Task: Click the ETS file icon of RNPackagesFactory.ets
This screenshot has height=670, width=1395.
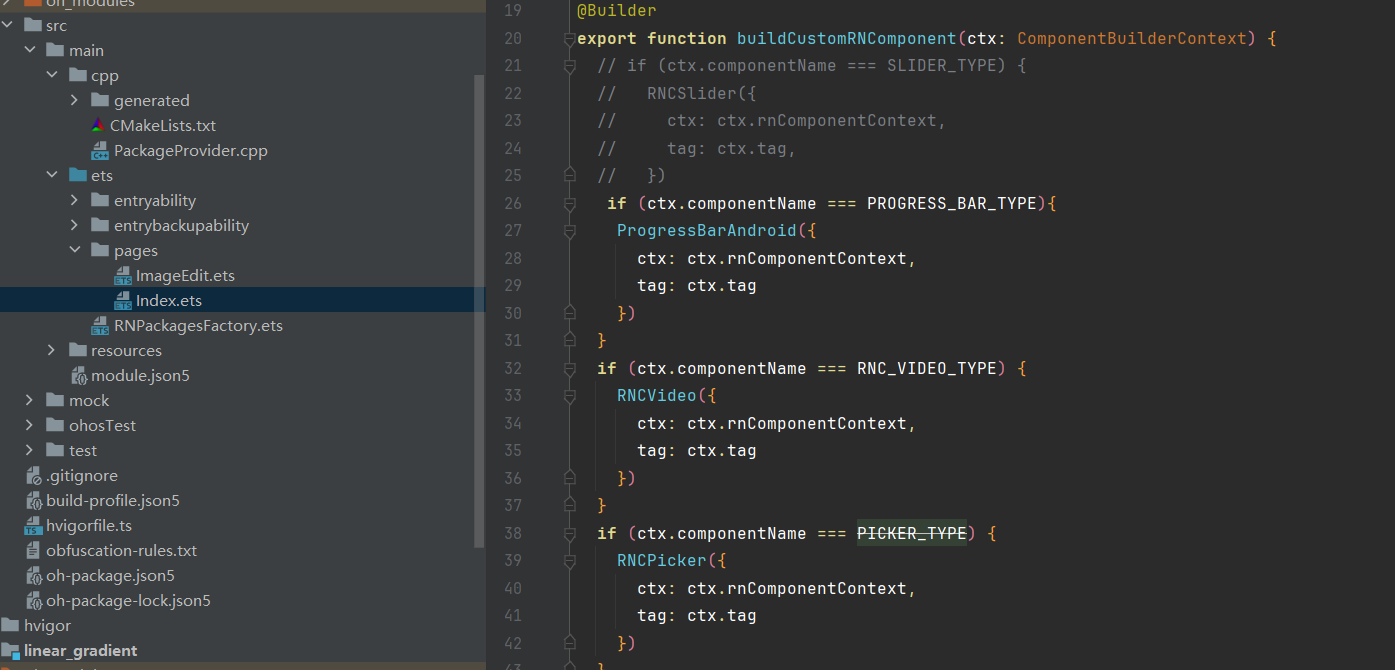Action: (100, 326)
